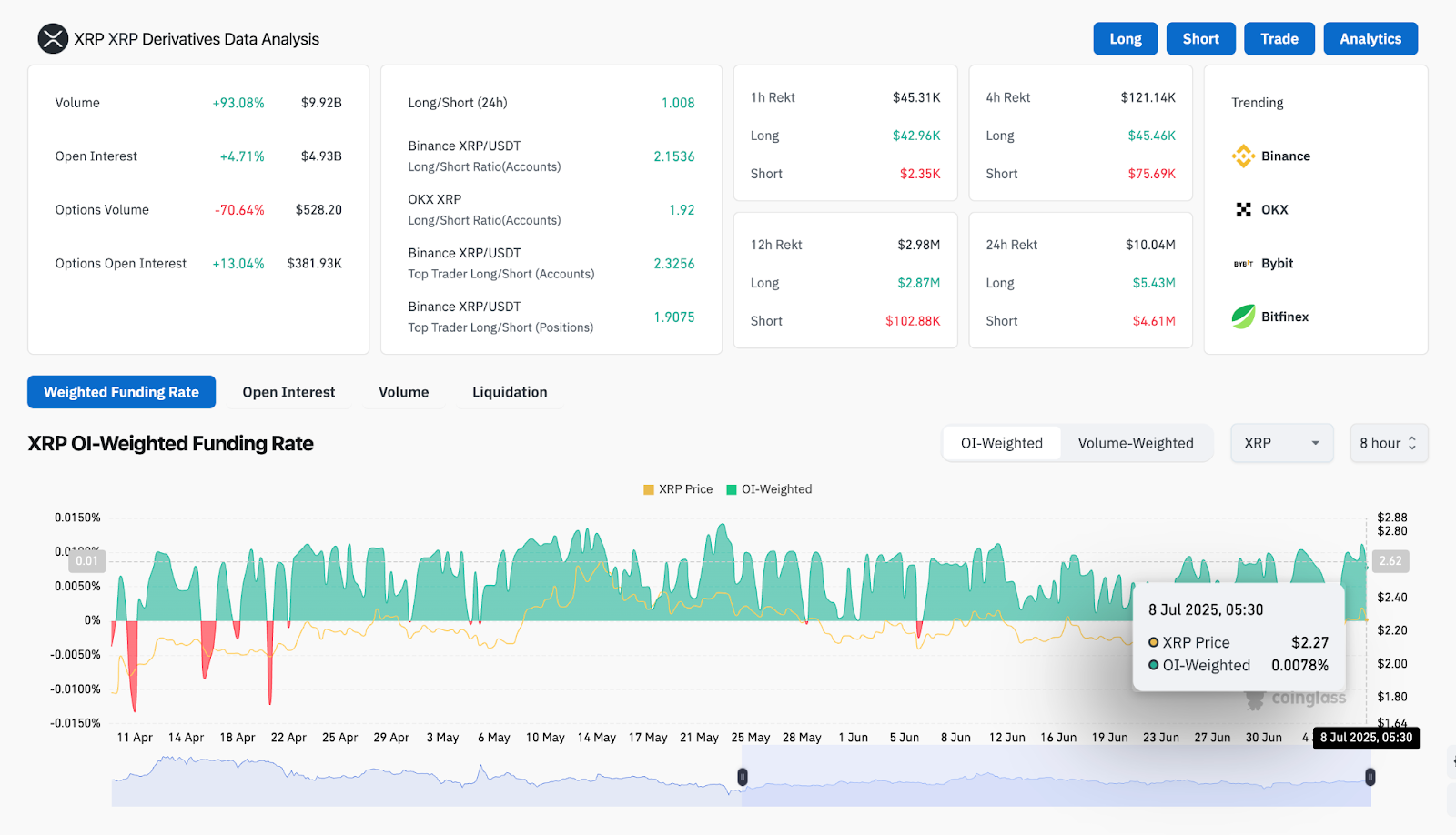Switch to the Open Interest tab
The height and width of the screenshot is (835, 1456).
tap(288, 392)
